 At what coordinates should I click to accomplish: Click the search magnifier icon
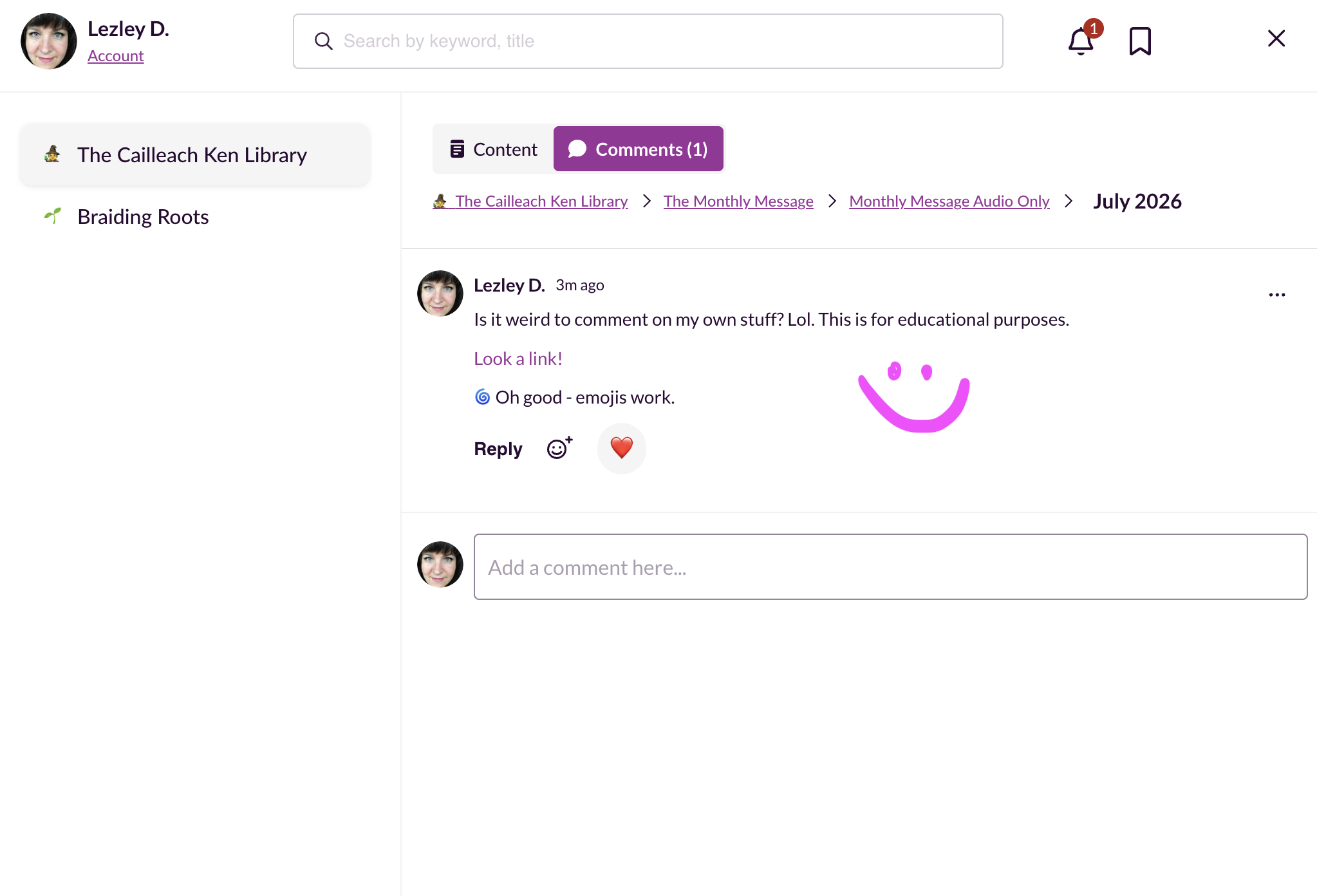click(323, 41)
